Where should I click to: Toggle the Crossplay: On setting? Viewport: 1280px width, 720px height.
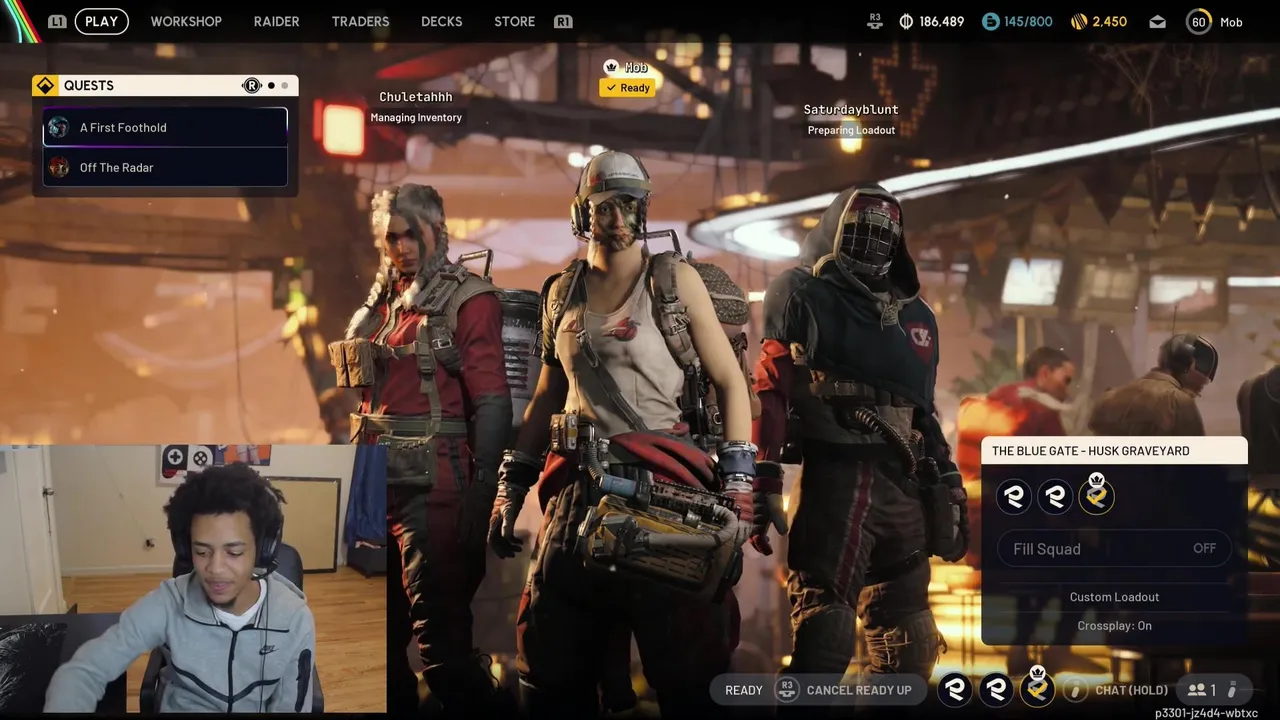[1114, 626]
